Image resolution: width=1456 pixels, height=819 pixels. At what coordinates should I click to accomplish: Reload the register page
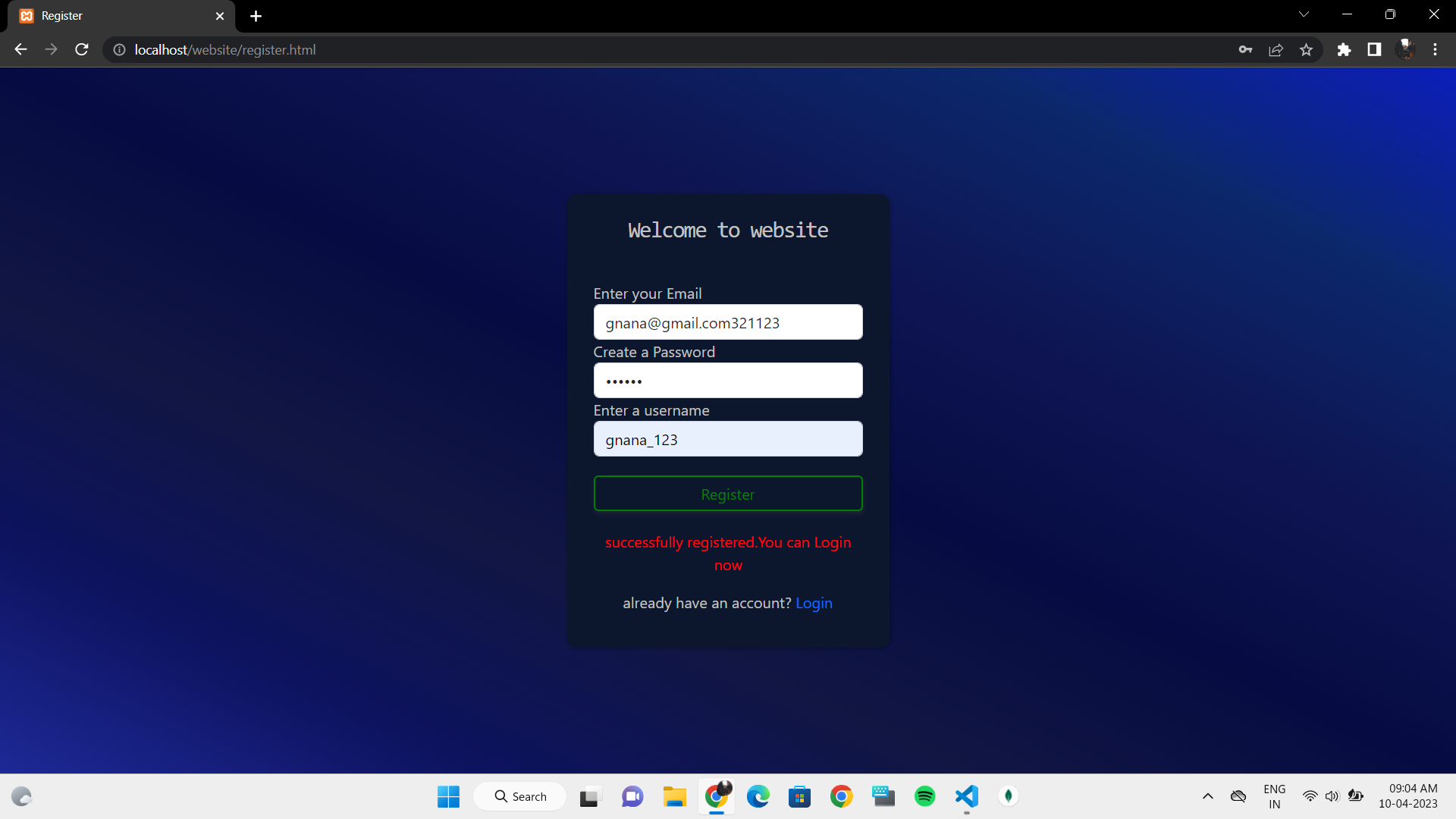pyautogui.click(x=82, y=49)
